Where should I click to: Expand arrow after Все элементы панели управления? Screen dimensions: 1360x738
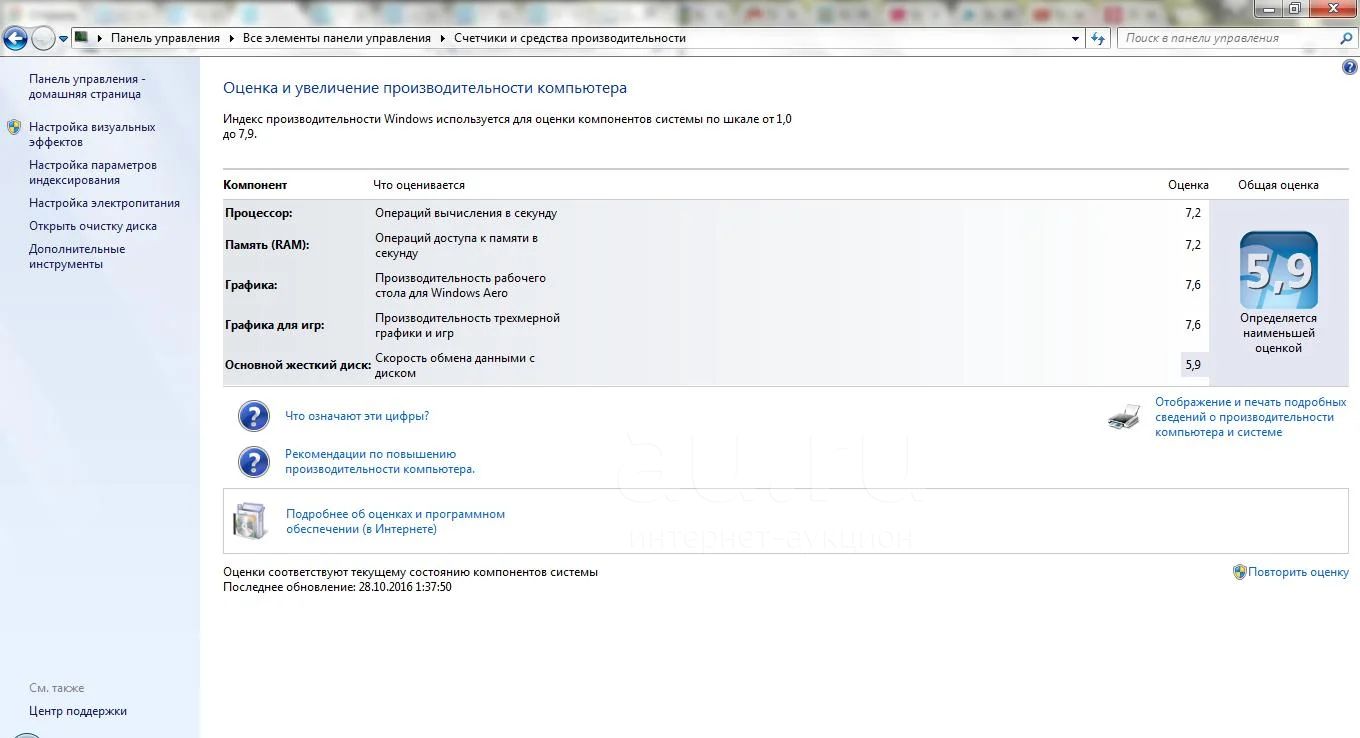(x=442, y=38)
